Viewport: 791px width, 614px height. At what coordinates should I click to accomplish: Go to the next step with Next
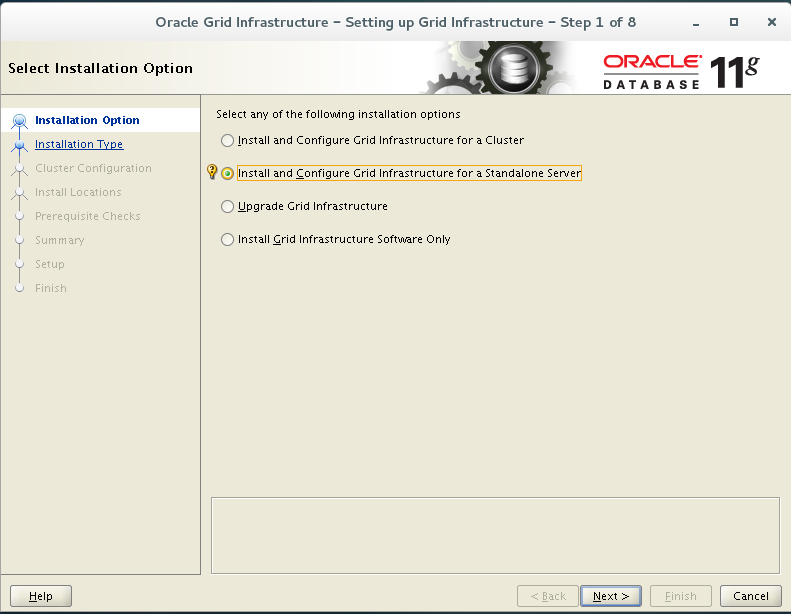pyautogui.click(x=611, y=596)
